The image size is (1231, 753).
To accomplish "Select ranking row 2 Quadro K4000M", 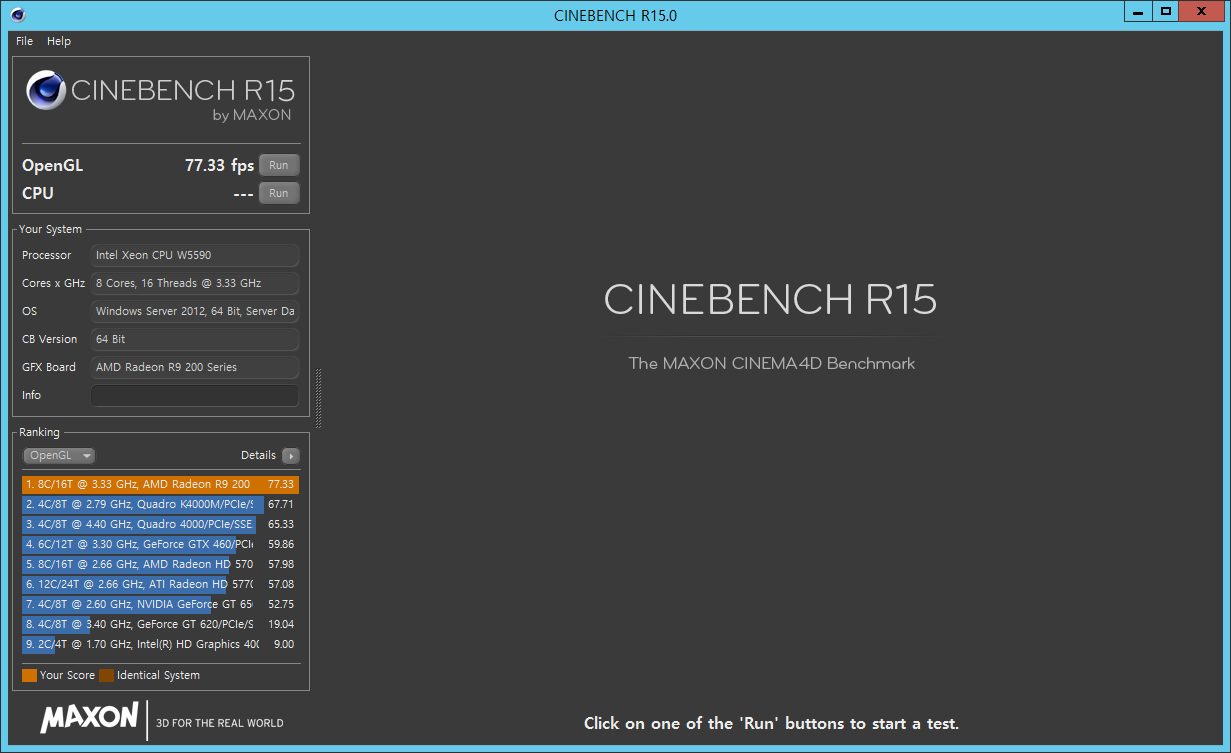I will [160, 504].
